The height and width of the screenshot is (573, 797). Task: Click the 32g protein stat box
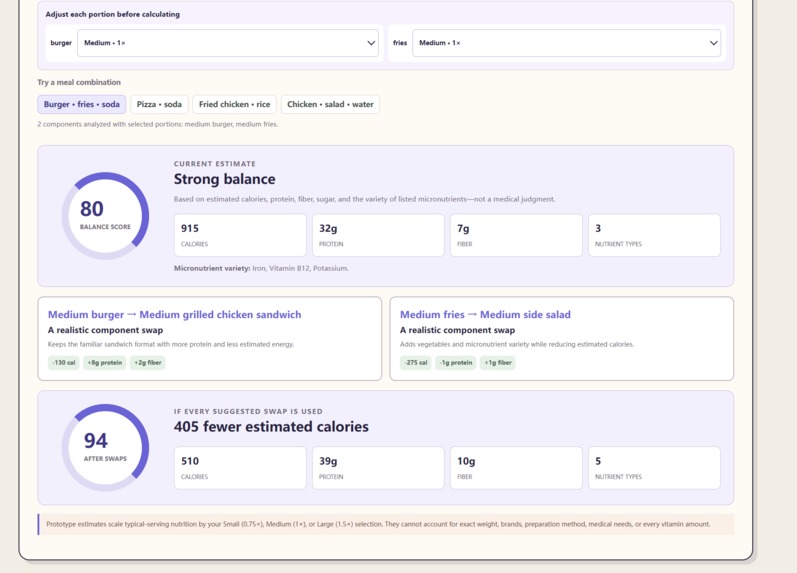[378, 235]
